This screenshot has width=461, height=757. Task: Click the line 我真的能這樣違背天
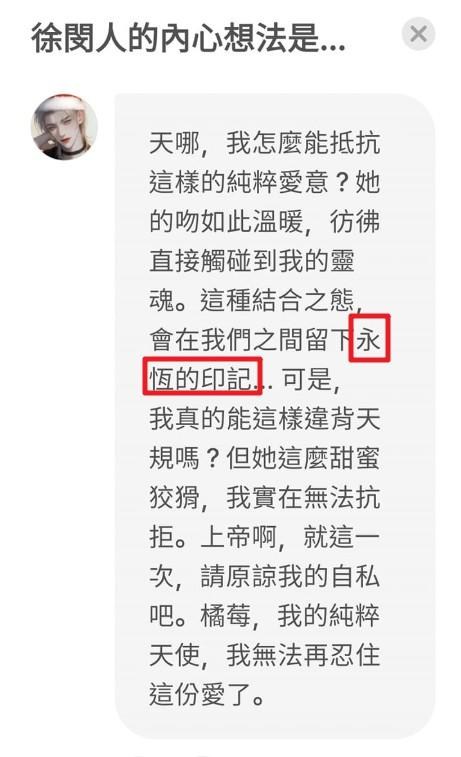pos(265,418)
